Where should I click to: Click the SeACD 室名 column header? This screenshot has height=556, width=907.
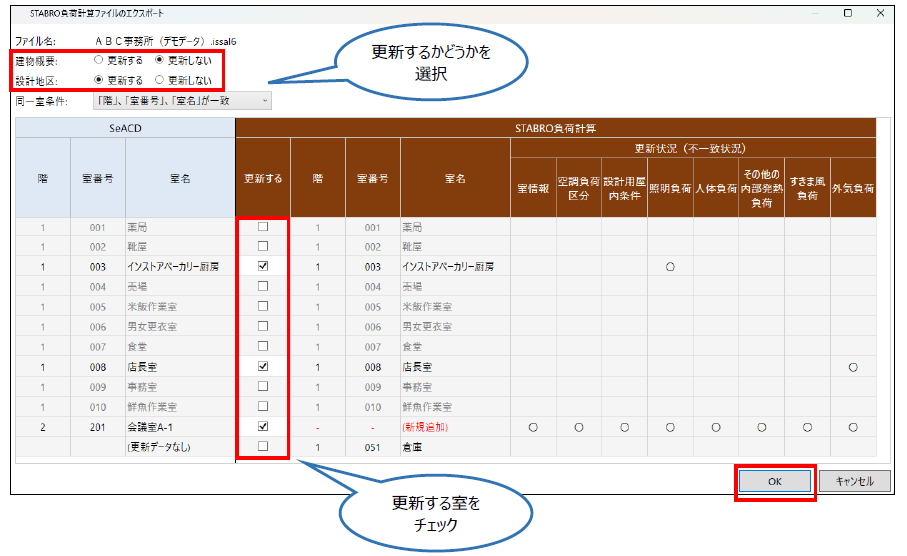pos(180,178)
